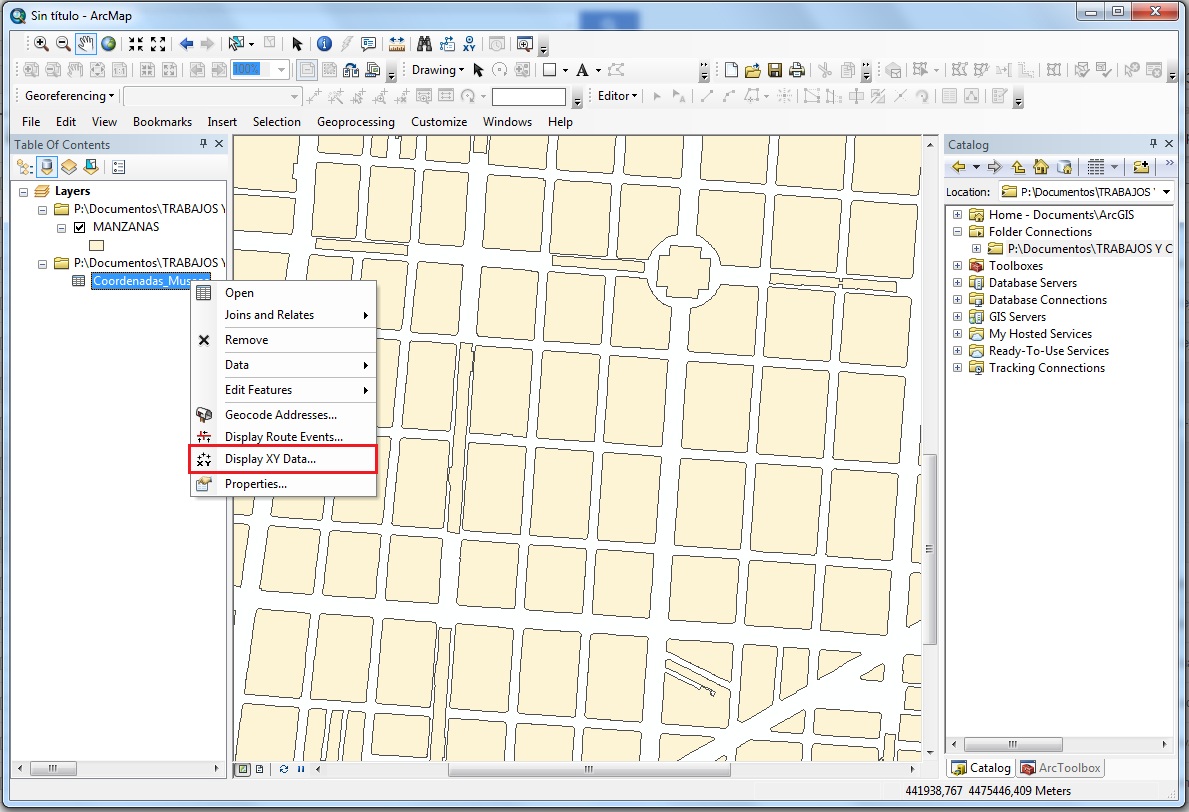Select the Zoom In tool
The width and height of the screenshot is (1189, 812).
pyautogui.click(x=43, y=43)
